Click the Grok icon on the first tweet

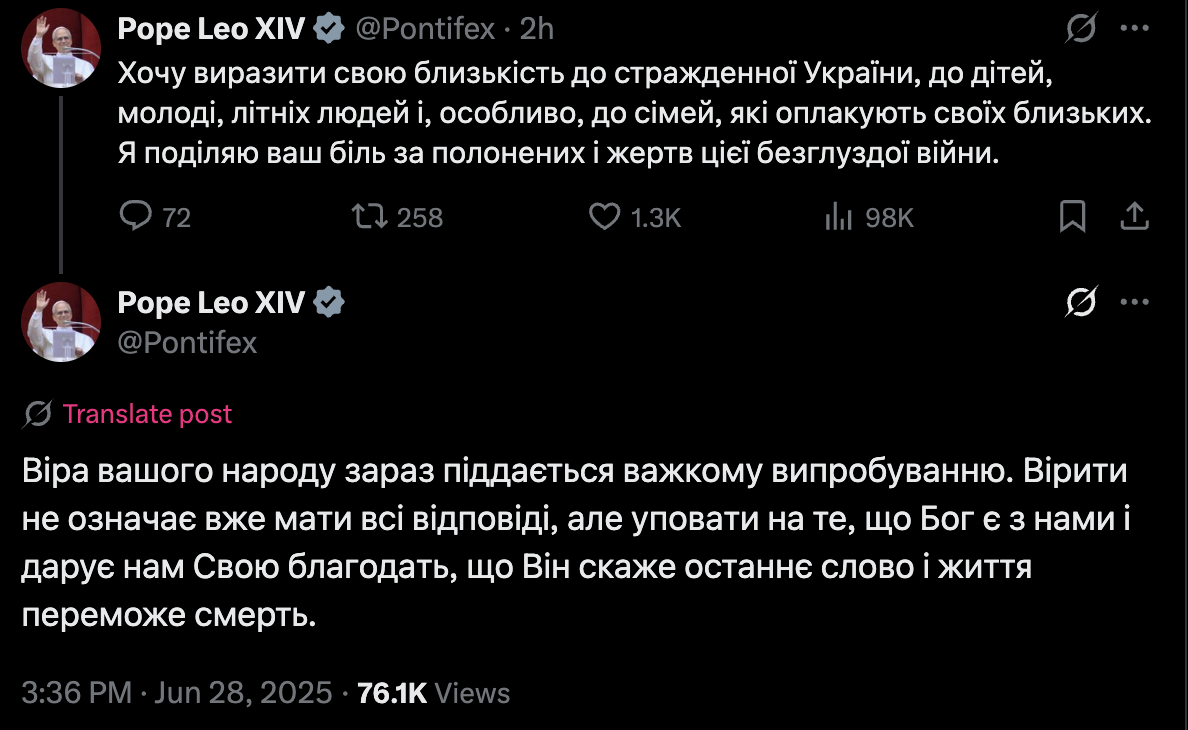click(1080, 31)
